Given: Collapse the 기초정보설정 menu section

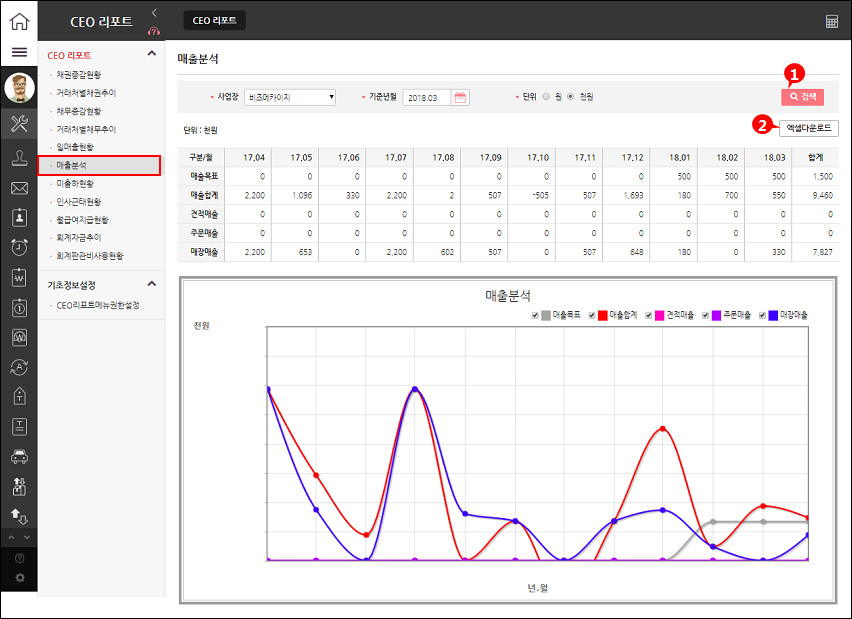Looking at the screenshot, I should [152, 284].
